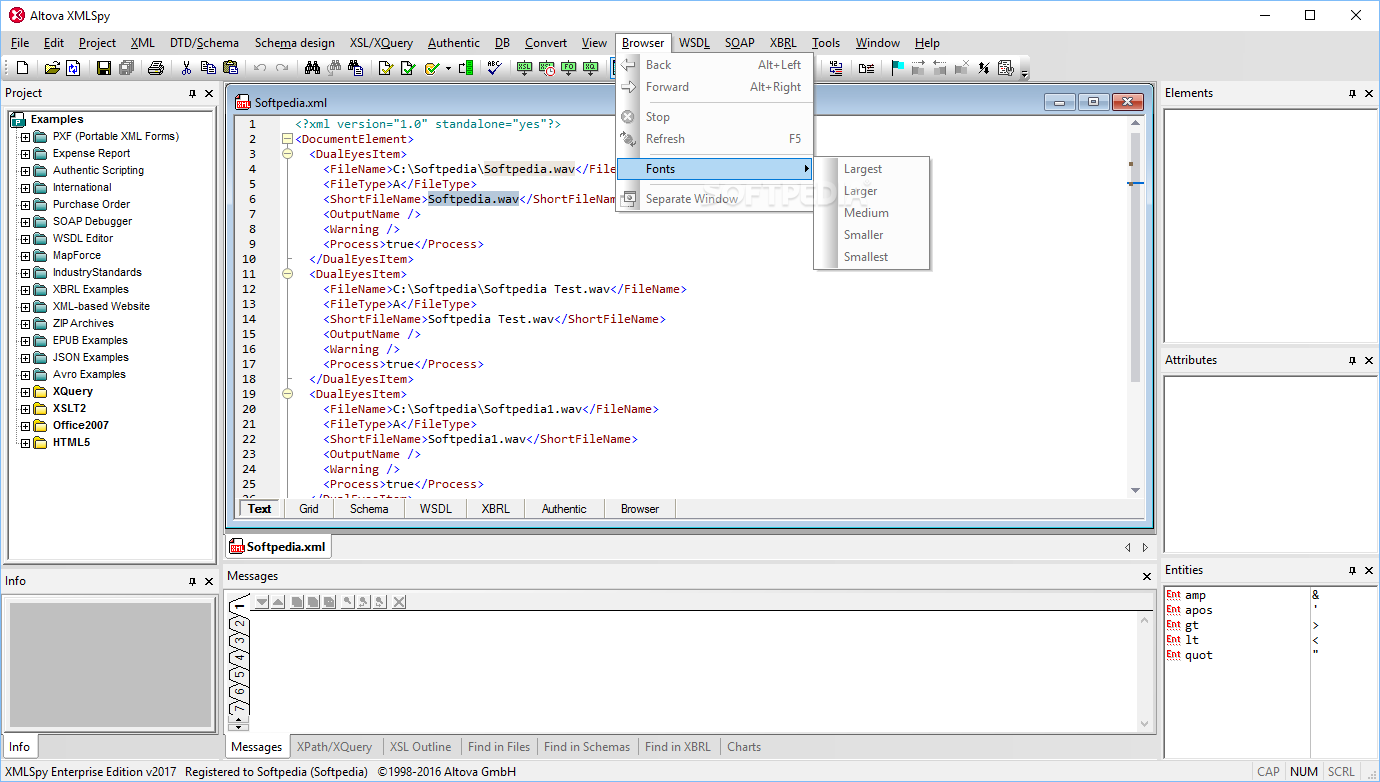Click the XQuery execution icon
The height and width of the screenshot is (782, 1380).
[590, 68]
